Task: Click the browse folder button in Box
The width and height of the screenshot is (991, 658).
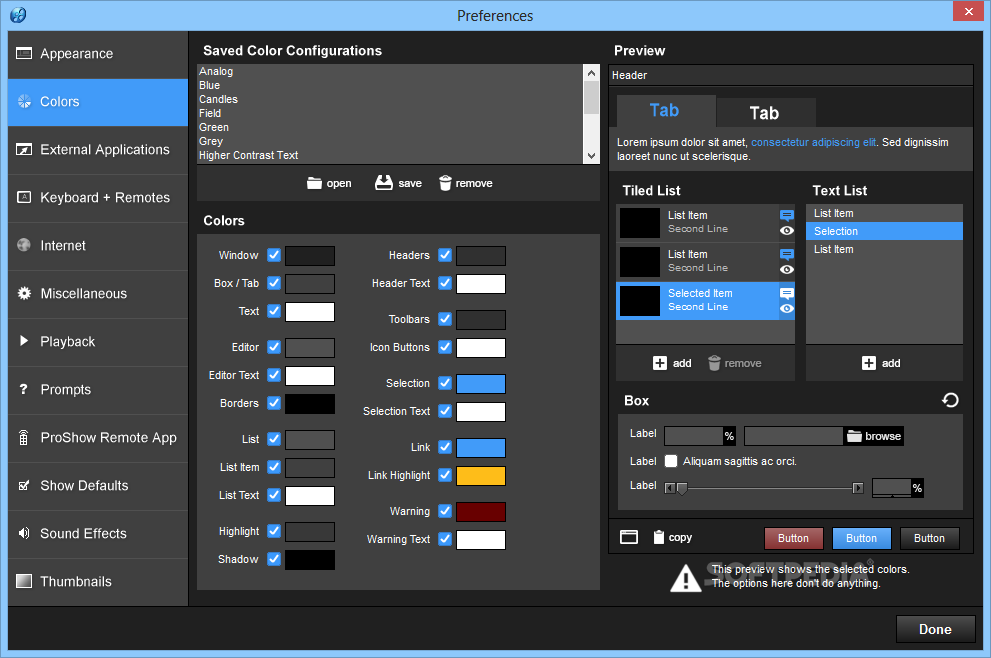Action: [x=874, y=436]
